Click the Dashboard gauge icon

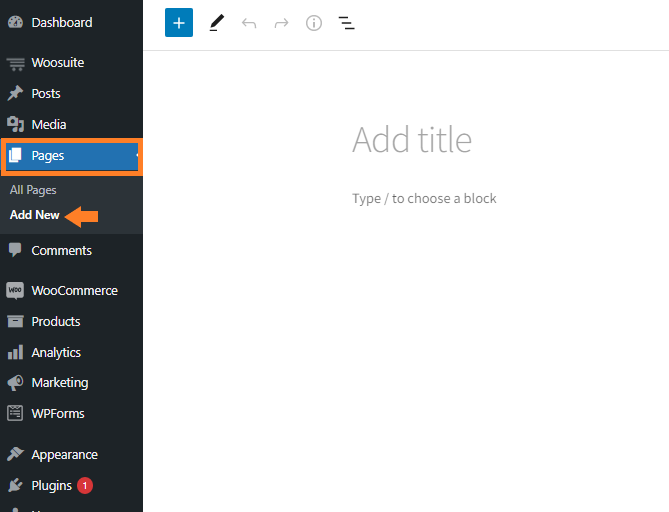15,22
